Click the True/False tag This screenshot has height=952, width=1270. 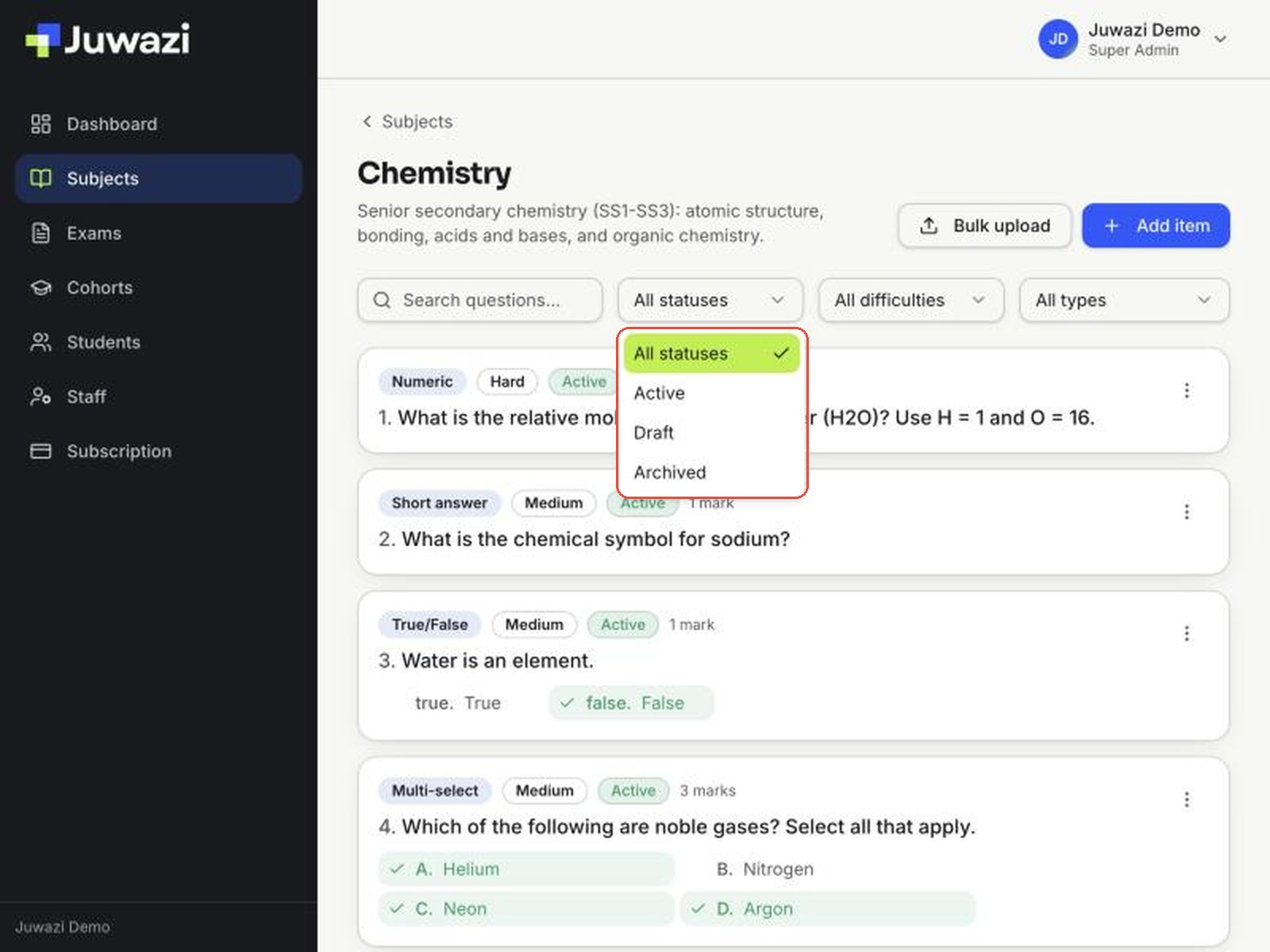(429, 624)
